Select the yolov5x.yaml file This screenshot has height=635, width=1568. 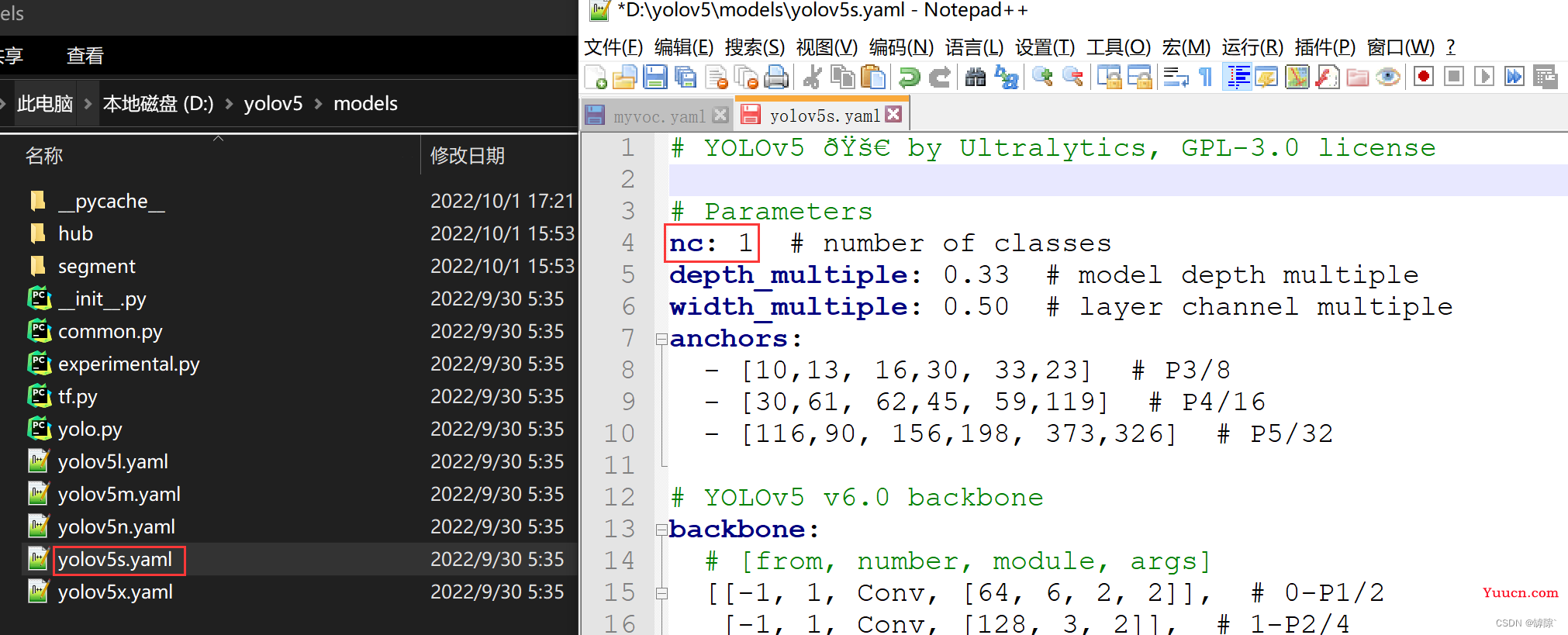tap(116, 592)
